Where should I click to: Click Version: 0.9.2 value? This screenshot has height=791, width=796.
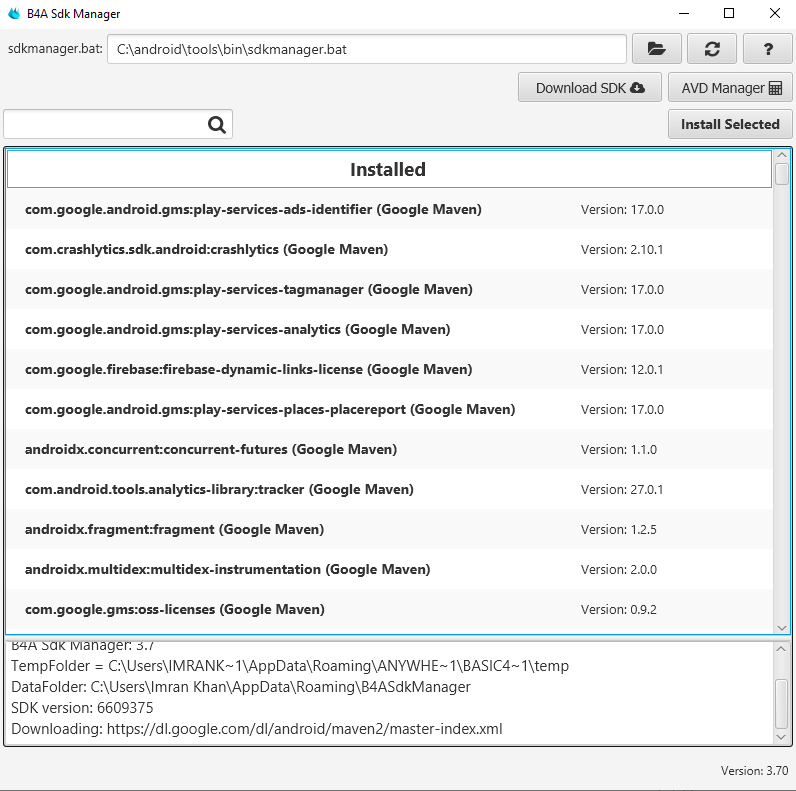click(x=619, y=609)
